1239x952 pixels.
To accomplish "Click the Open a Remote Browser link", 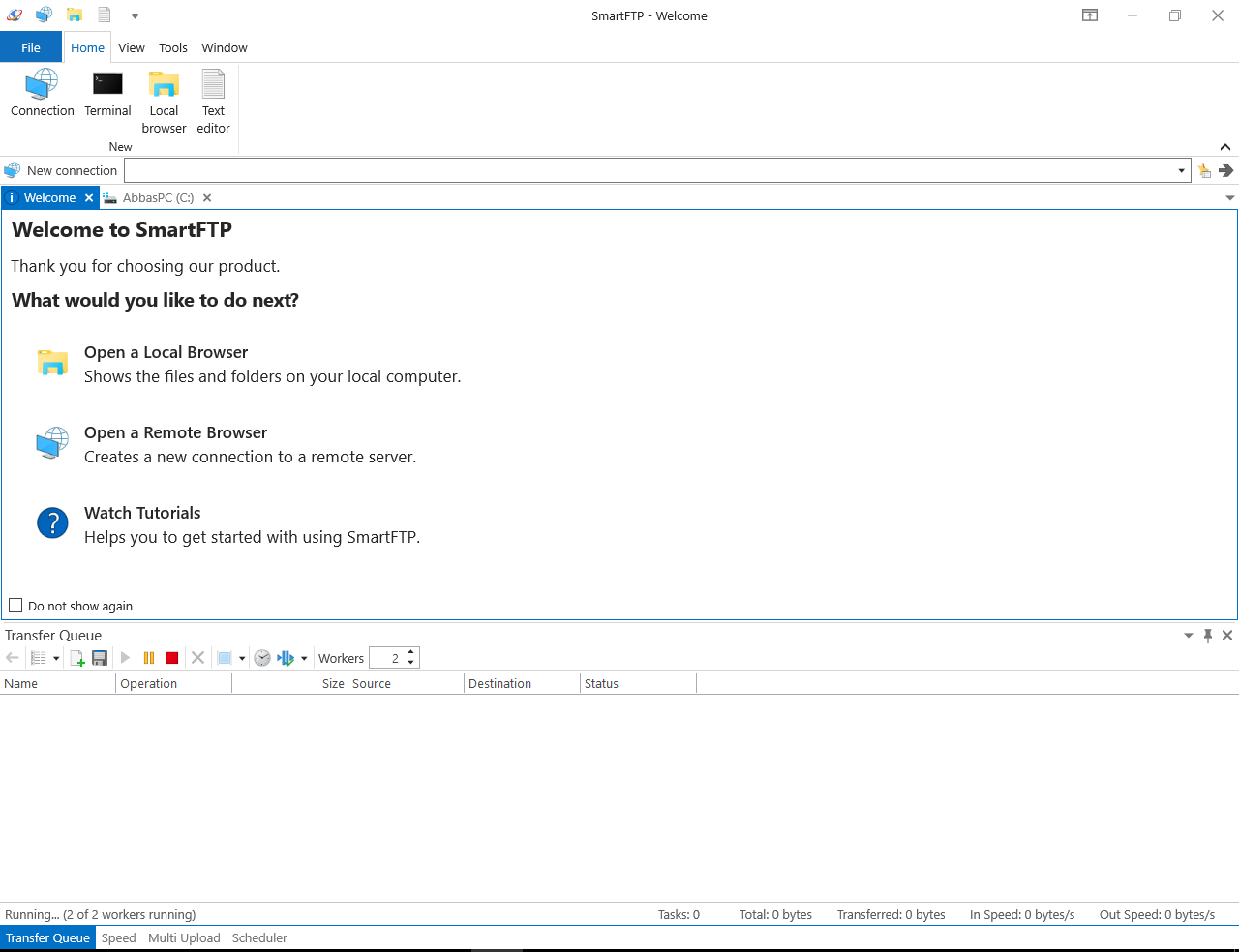I will pyautogui.click(x=175, y=432).
